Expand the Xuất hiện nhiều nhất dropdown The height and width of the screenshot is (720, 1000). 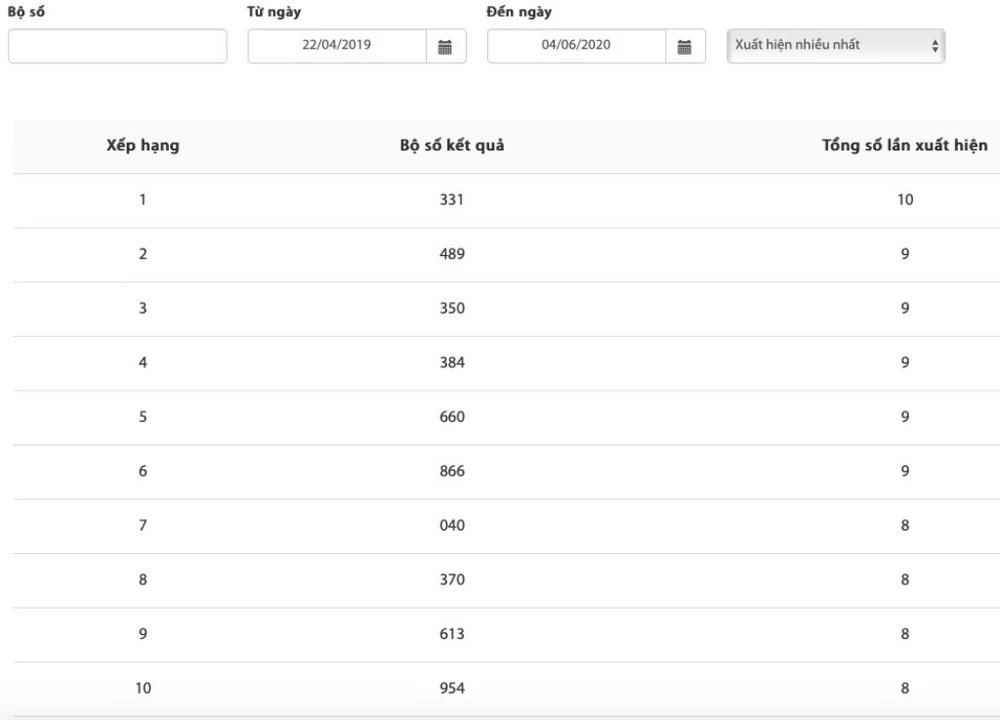pos(835,46)
